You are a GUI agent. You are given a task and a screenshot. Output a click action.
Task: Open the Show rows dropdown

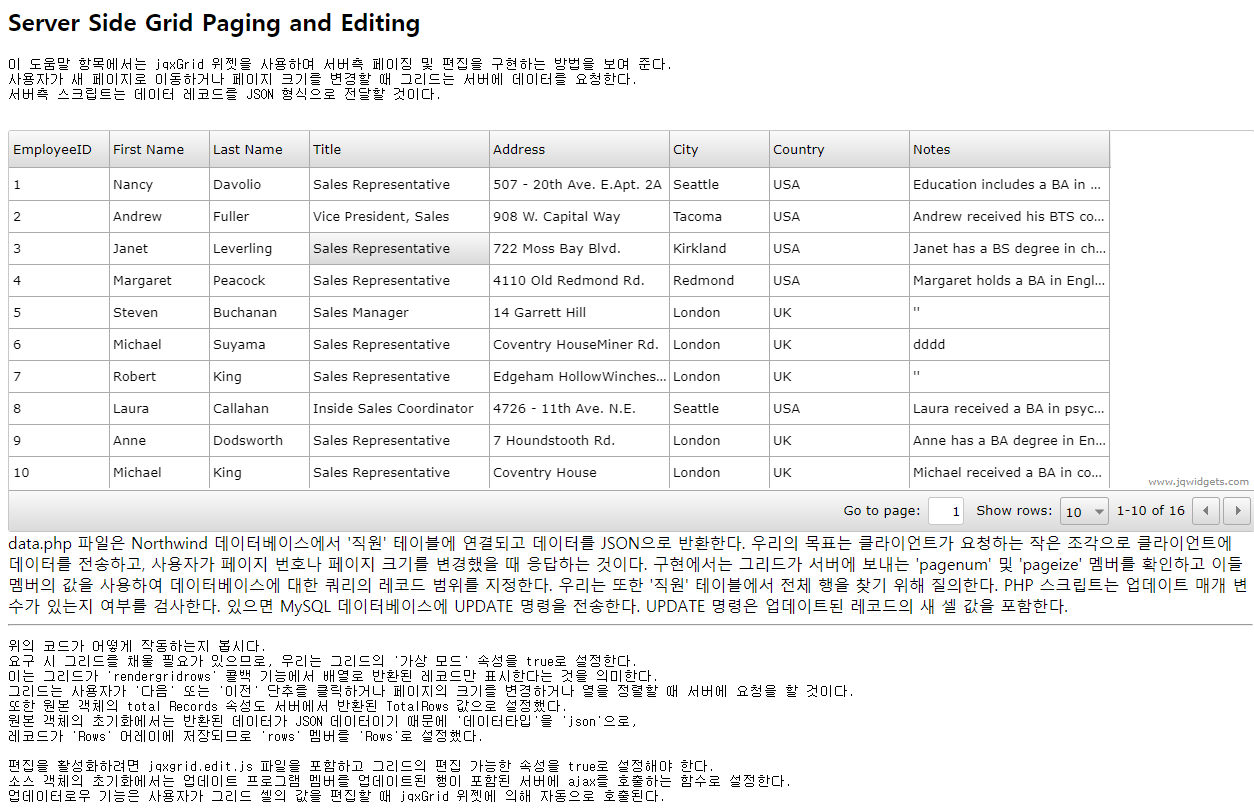point(1084,511)
